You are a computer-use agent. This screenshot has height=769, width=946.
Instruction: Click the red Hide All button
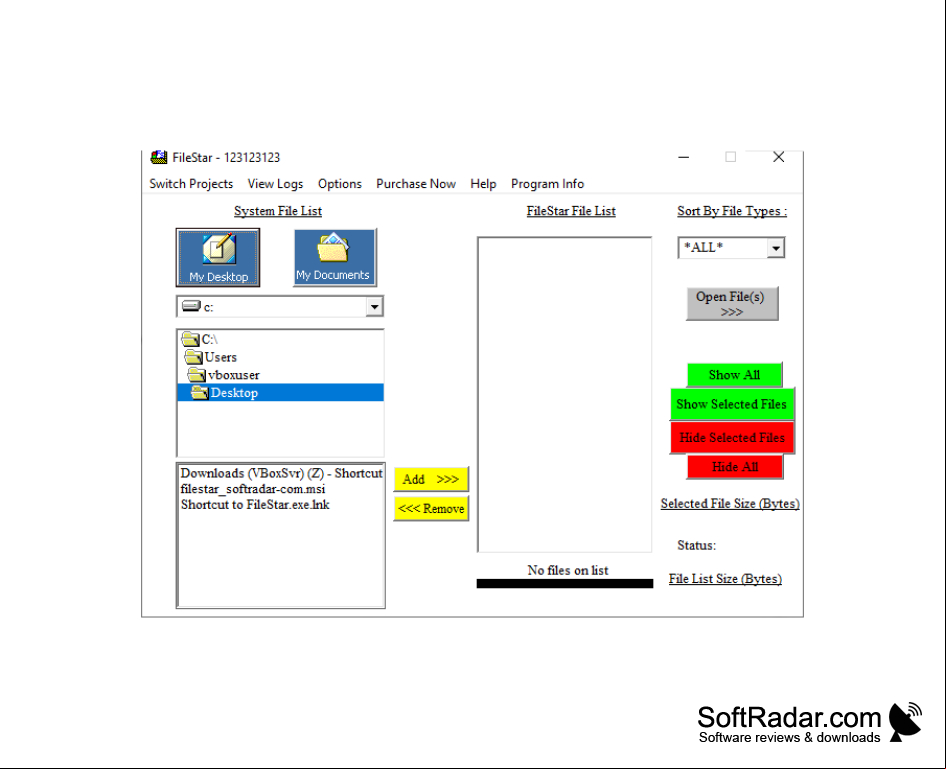(735, 467)
